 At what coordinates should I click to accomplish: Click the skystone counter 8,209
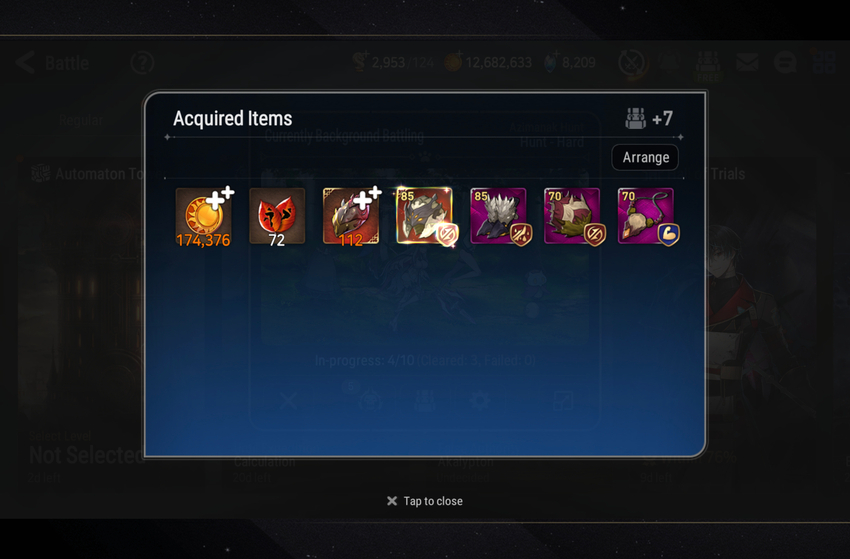point(578,63)
